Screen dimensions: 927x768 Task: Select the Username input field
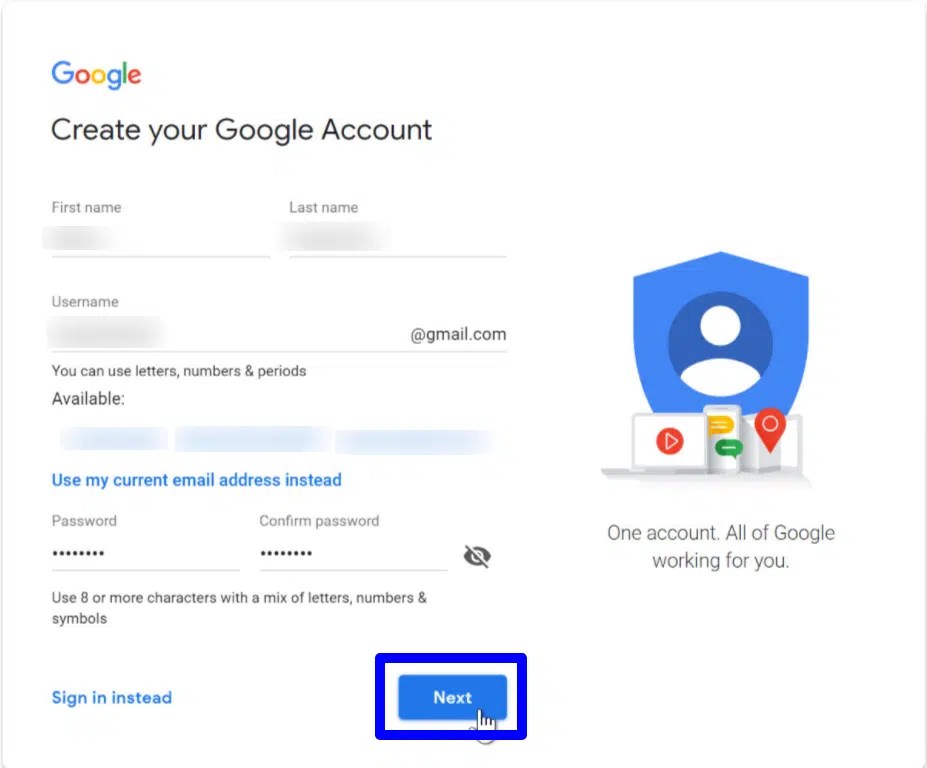click(228, 333)
